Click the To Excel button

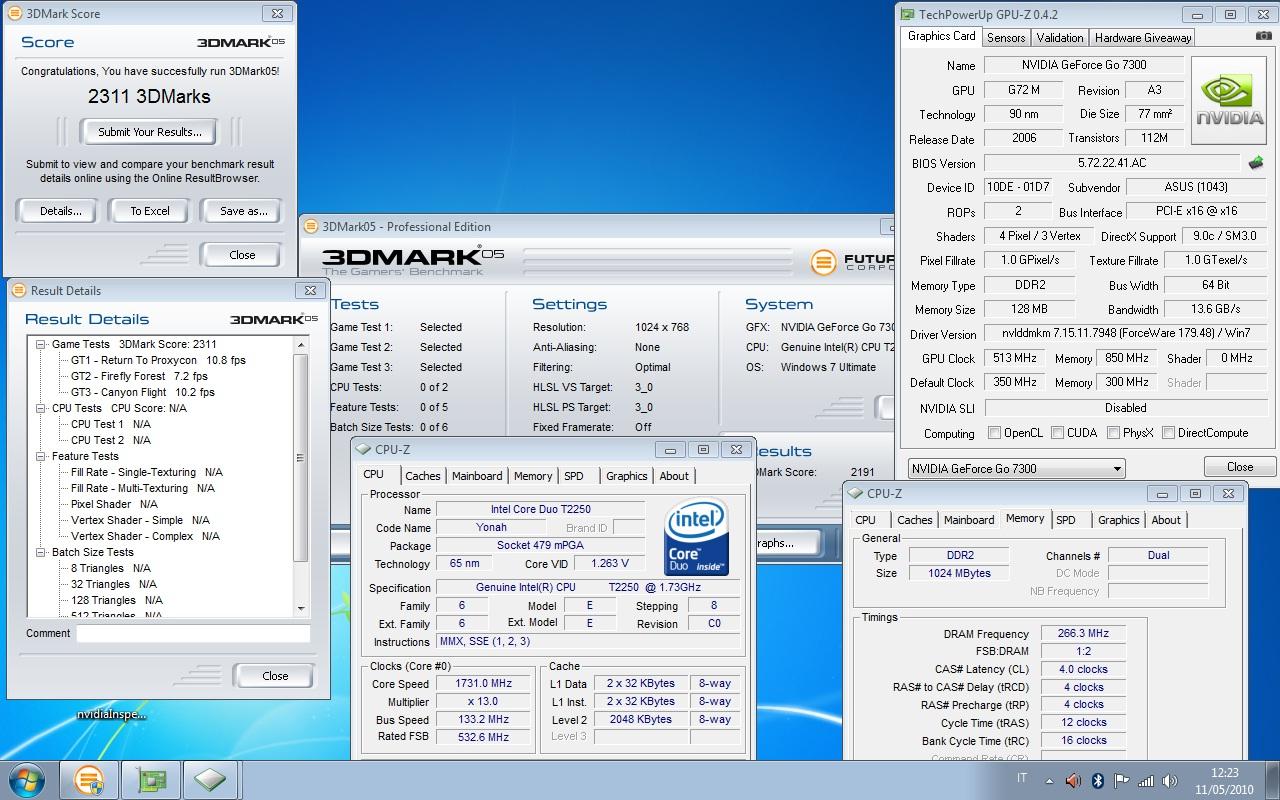(x=150, y=211)
